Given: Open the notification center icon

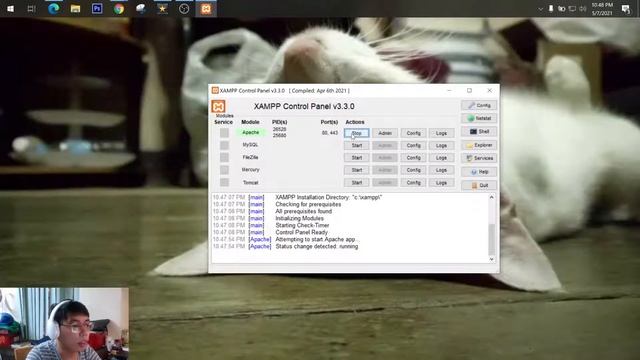Looking at the screenshot, I should click(x=626, y=9).
